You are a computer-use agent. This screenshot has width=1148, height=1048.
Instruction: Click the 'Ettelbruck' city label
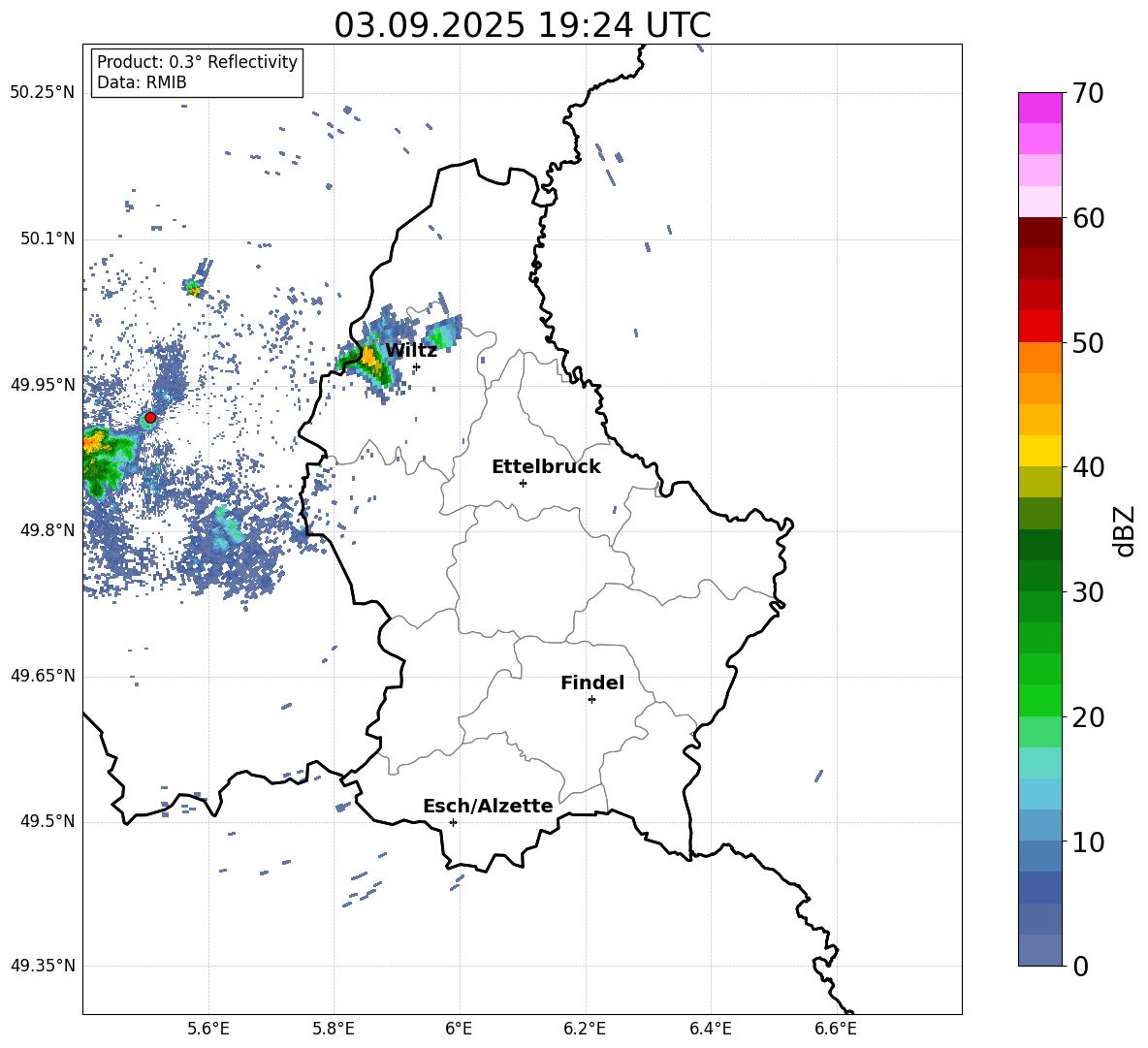coord(546,467)
